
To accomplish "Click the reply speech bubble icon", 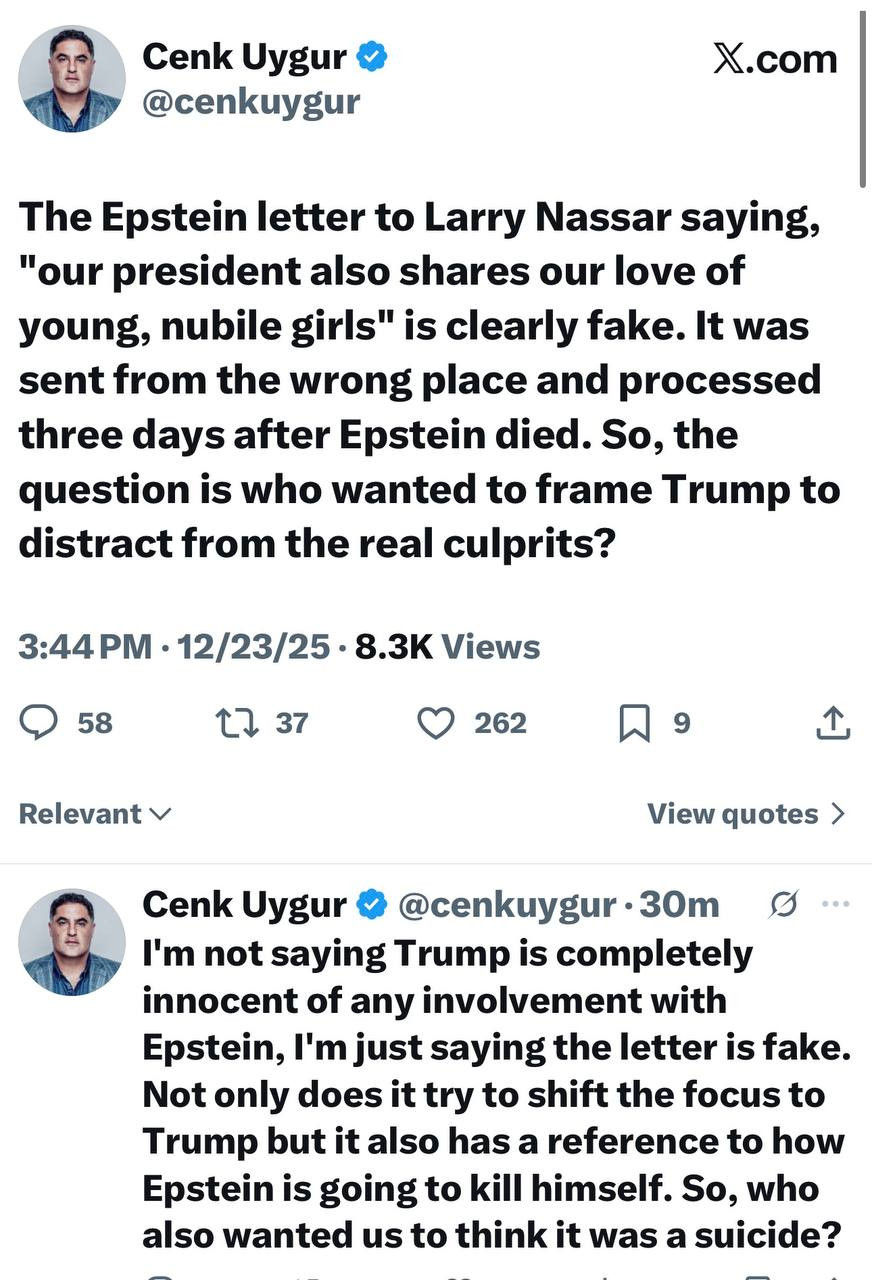I will (x=39, y=722).
